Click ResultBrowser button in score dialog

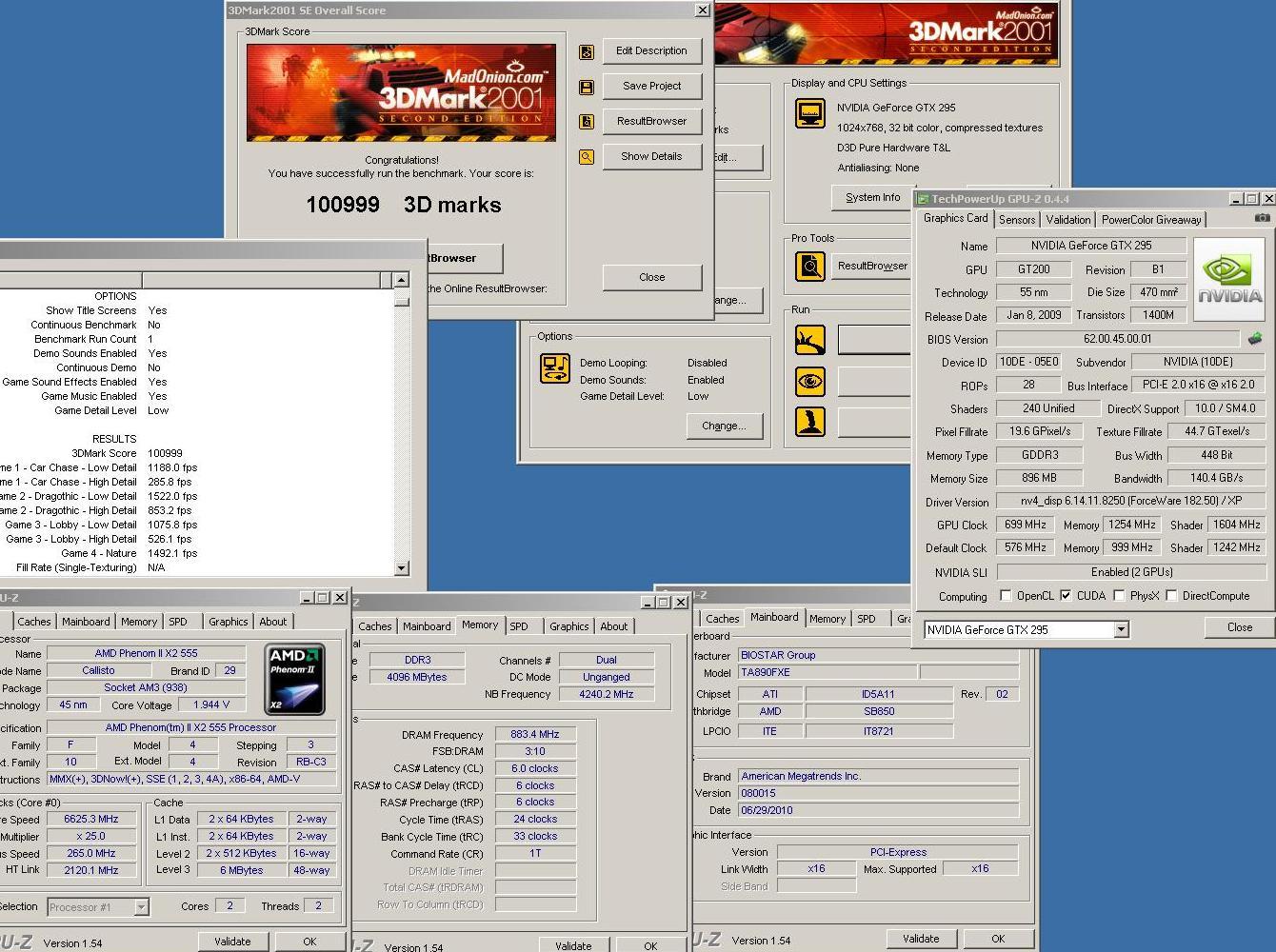tap(651, 122)
